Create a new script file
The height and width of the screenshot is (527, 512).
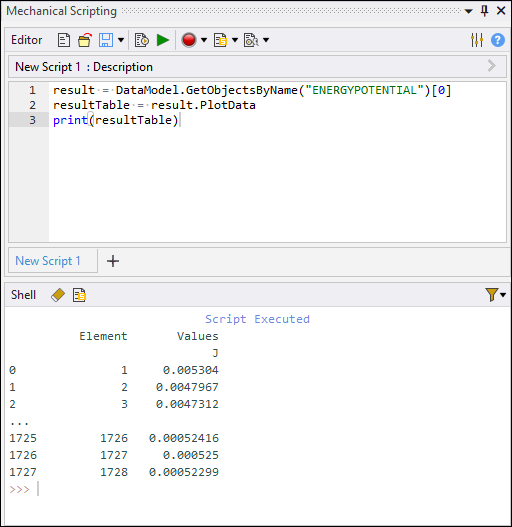(x=64, y=40)
